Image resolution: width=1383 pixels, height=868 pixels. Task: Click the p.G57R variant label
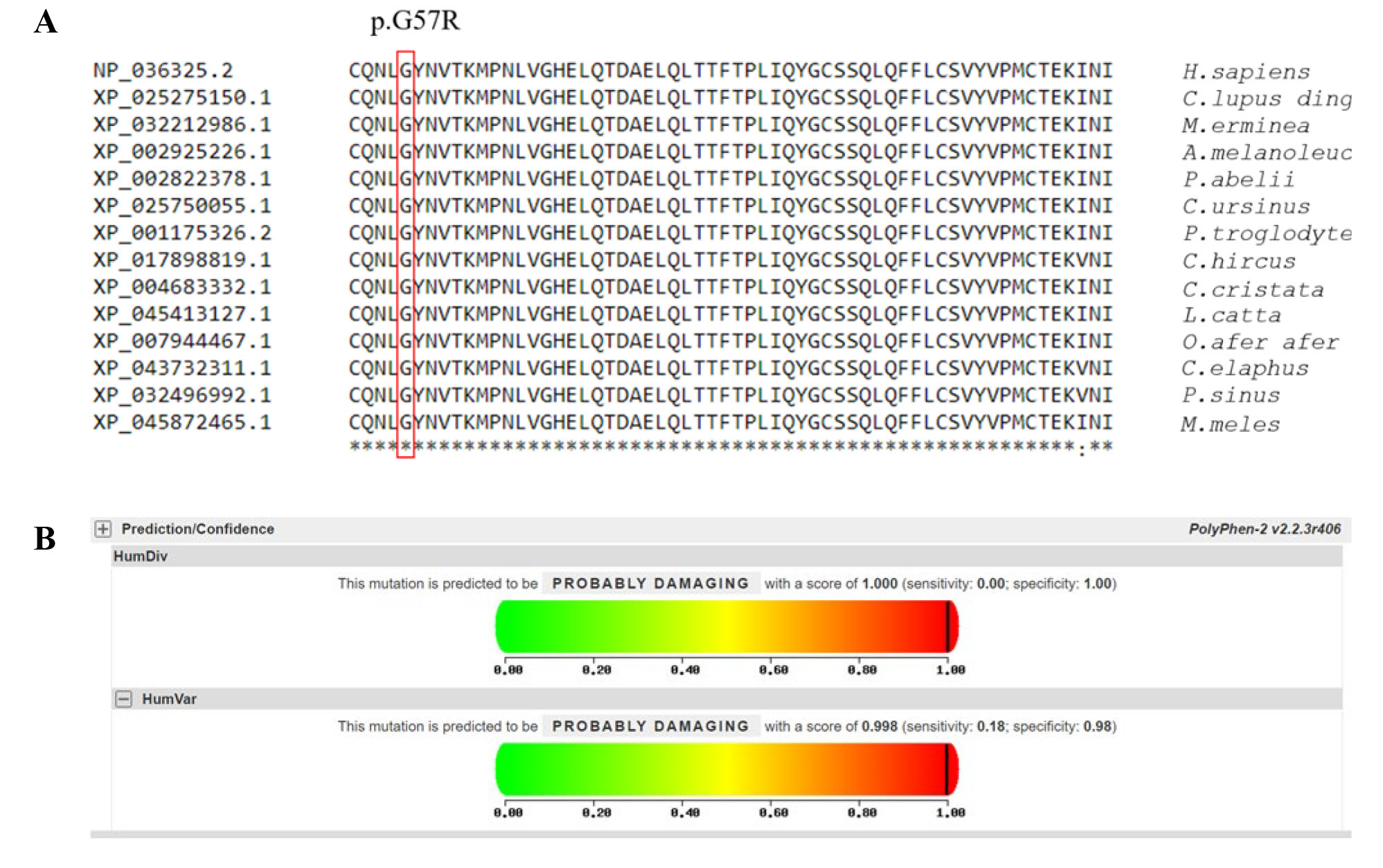tap(415, 21)
